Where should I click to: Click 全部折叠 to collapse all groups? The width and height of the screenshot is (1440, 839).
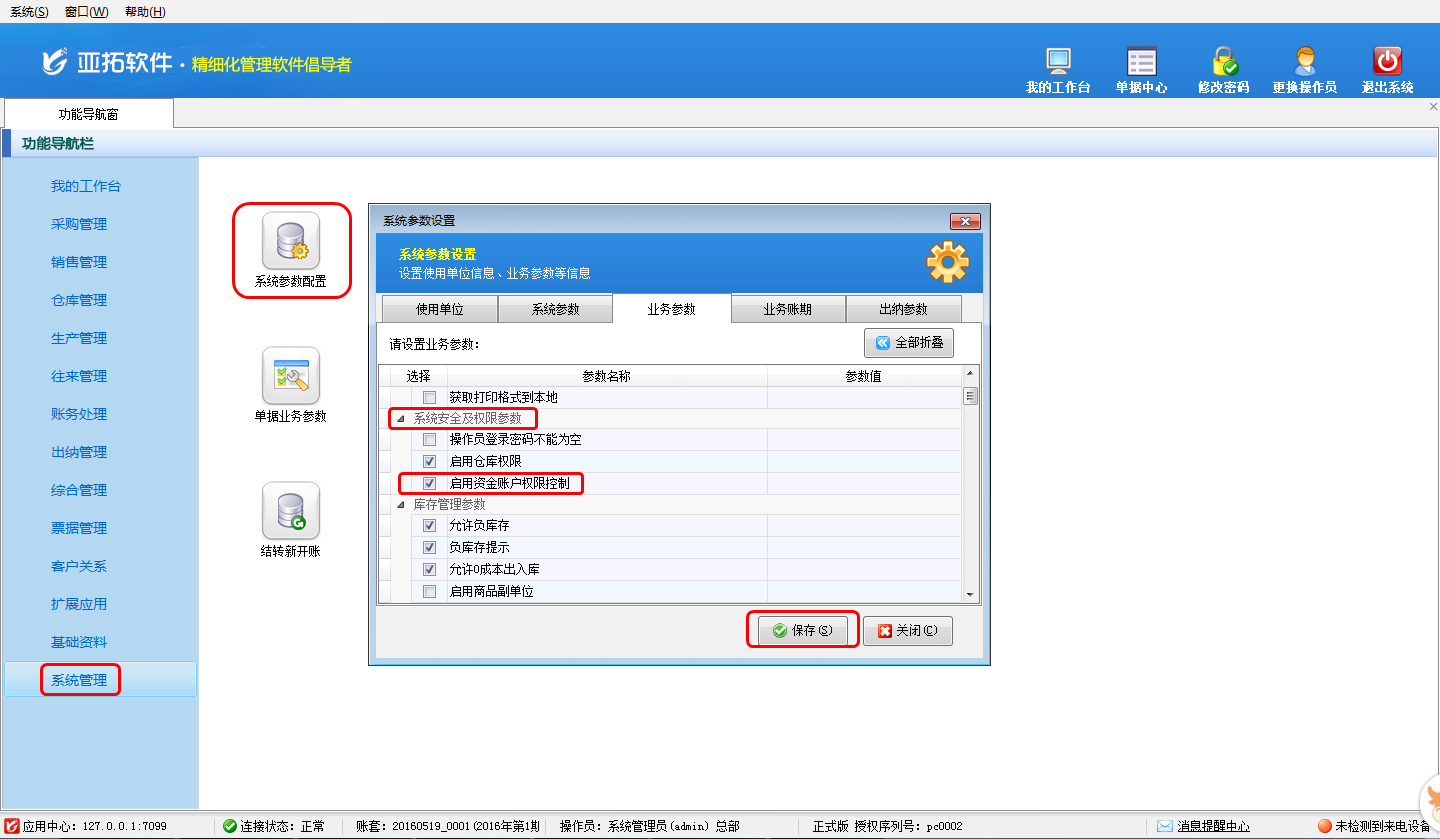909,343
